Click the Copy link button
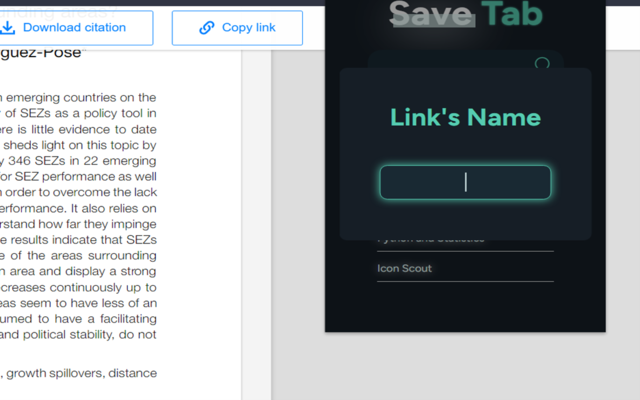640x400 pixels. tap(237, 28)
